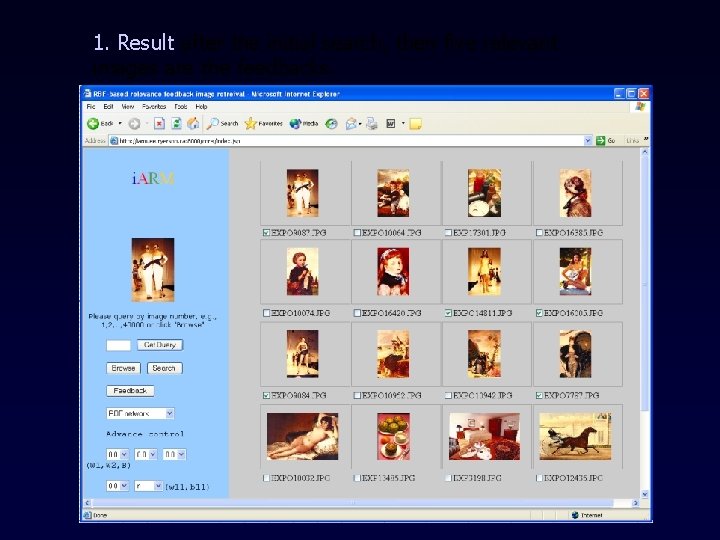Click the horse and carriage thumbnail

[x=575, y=436]
